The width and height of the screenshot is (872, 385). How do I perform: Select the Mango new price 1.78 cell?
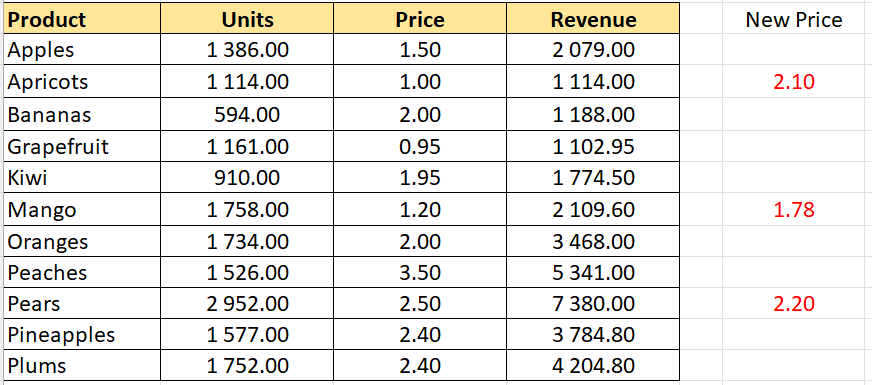pos(794,210)
